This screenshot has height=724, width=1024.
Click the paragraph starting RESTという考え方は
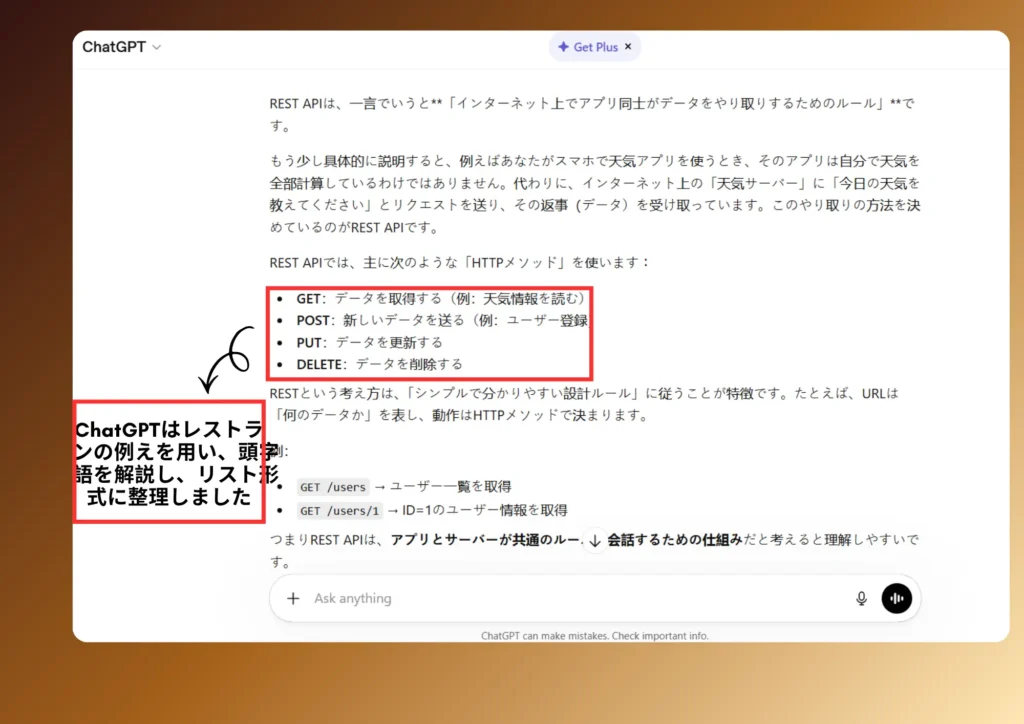coord(584,404)
